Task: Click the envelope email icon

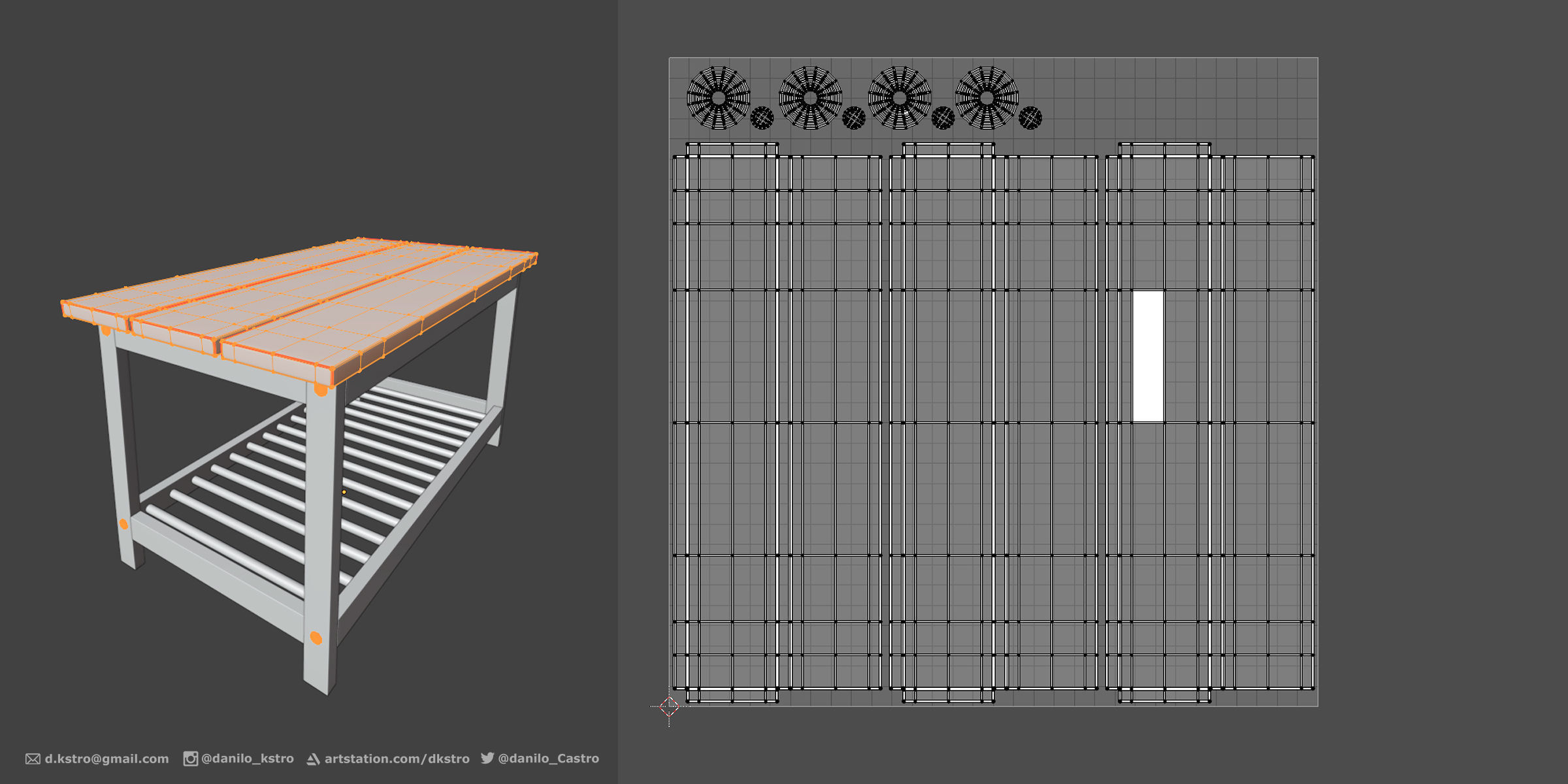Action: 33,759
